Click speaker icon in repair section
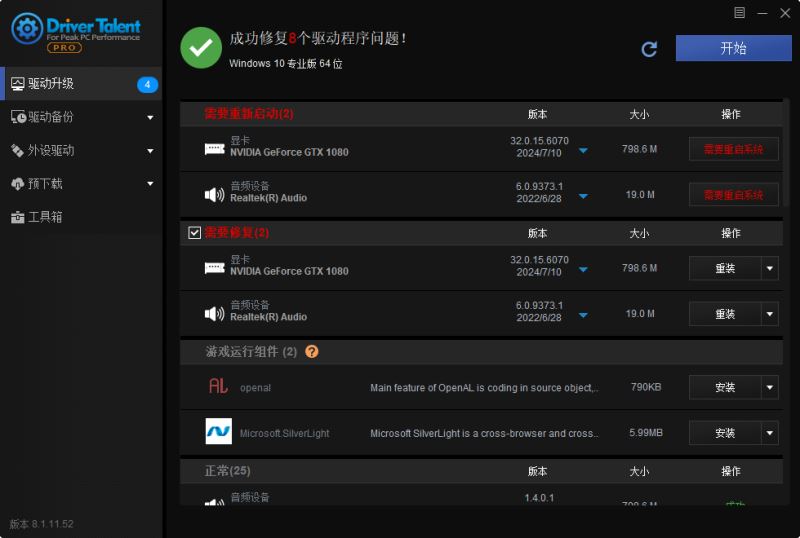Viewport: 800px width, 538px height. click(214, 313)
